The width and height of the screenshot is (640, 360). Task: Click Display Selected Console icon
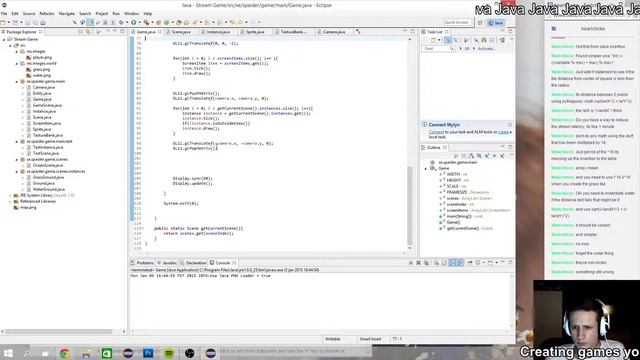(478, 263)
